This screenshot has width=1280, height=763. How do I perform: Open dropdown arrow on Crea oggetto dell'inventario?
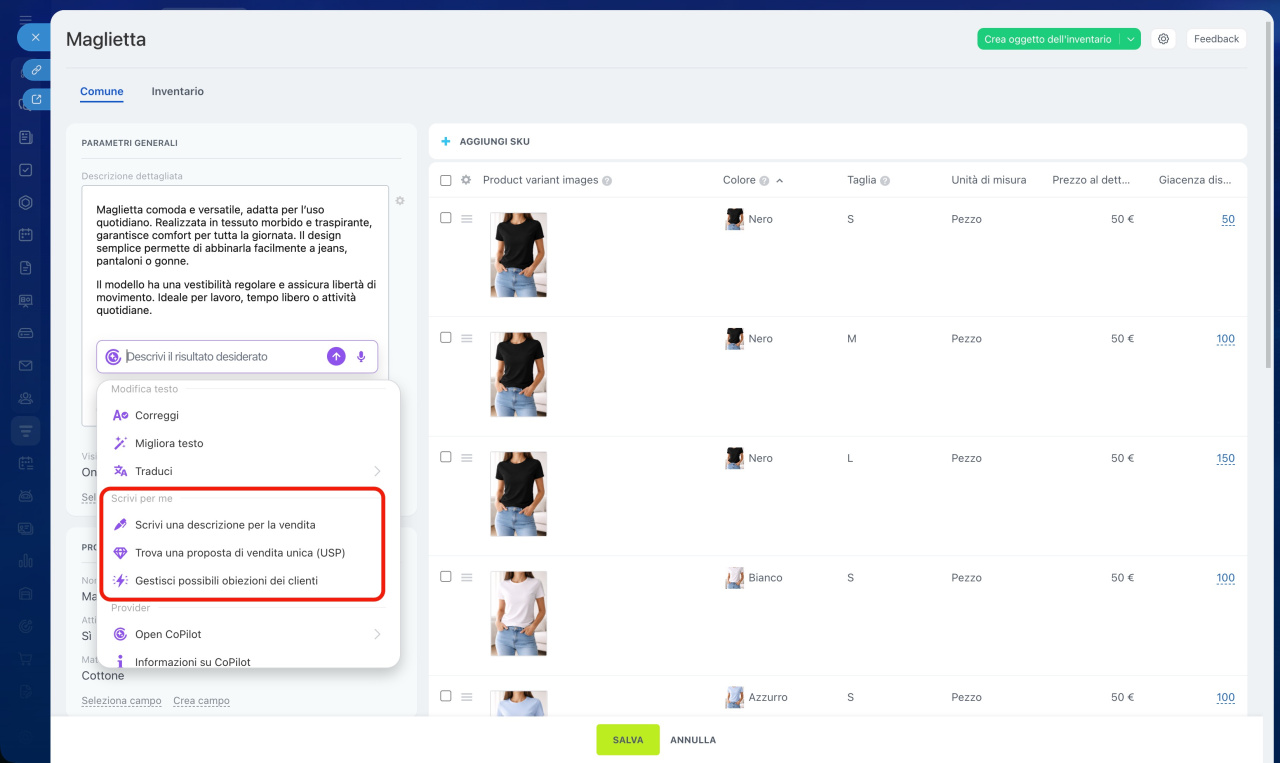click(1130, 39)
